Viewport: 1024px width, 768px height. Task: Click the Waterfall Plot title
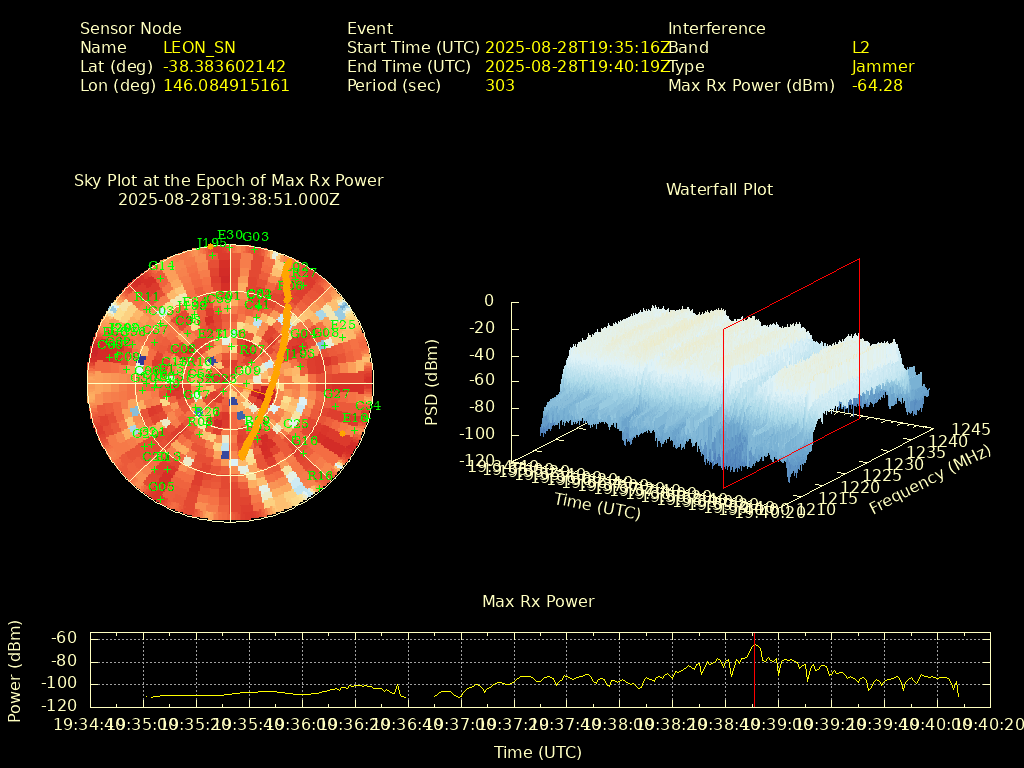point(719,189)
